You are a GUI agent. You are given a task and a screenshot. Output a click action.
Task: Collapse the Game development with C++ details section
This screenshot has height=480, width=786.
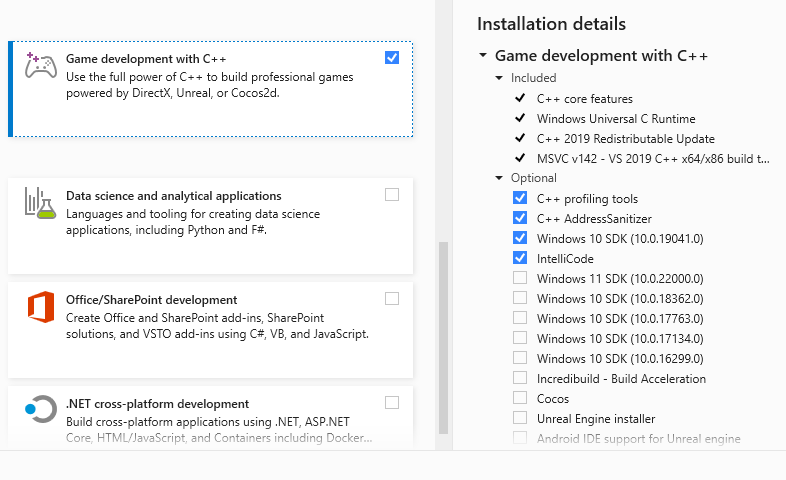coord(483,55)
